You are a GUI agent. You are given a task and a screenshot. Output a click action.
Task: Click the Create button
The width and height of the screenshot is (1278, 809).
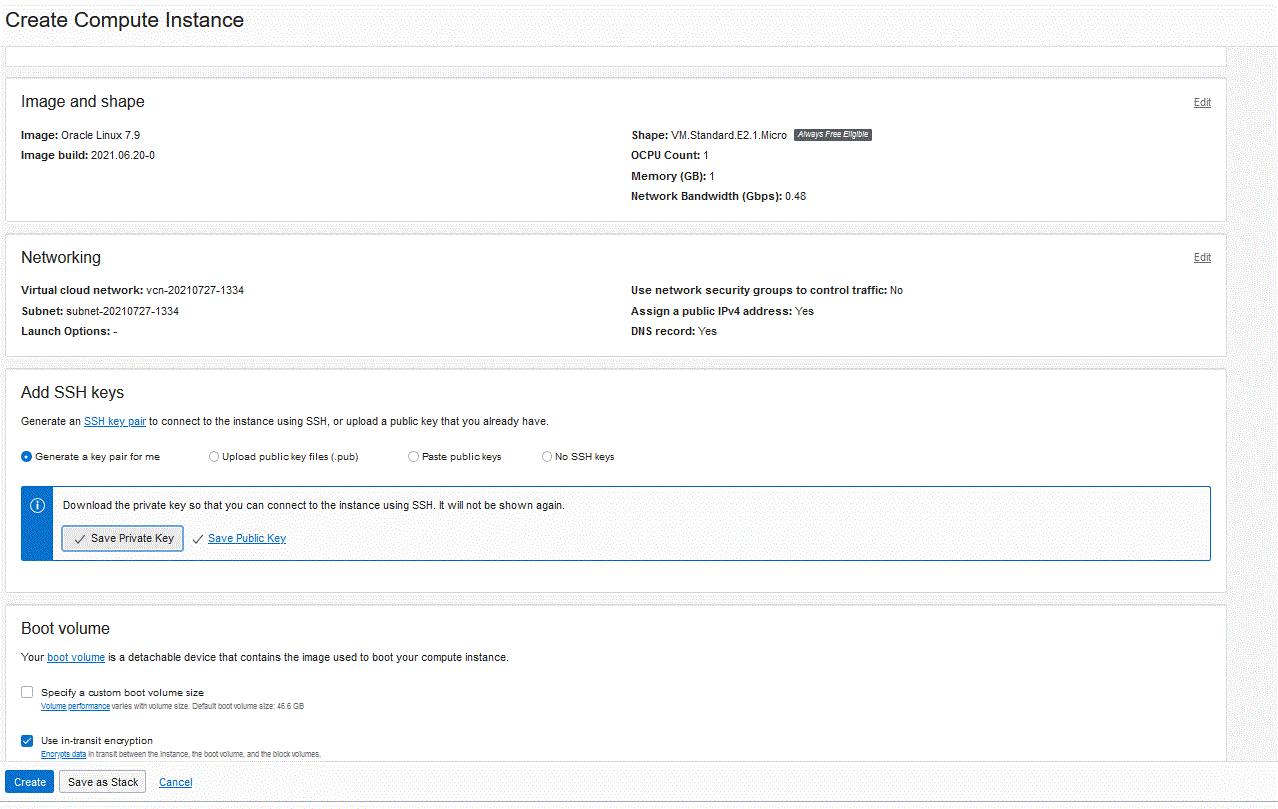(x=30, y=782)
